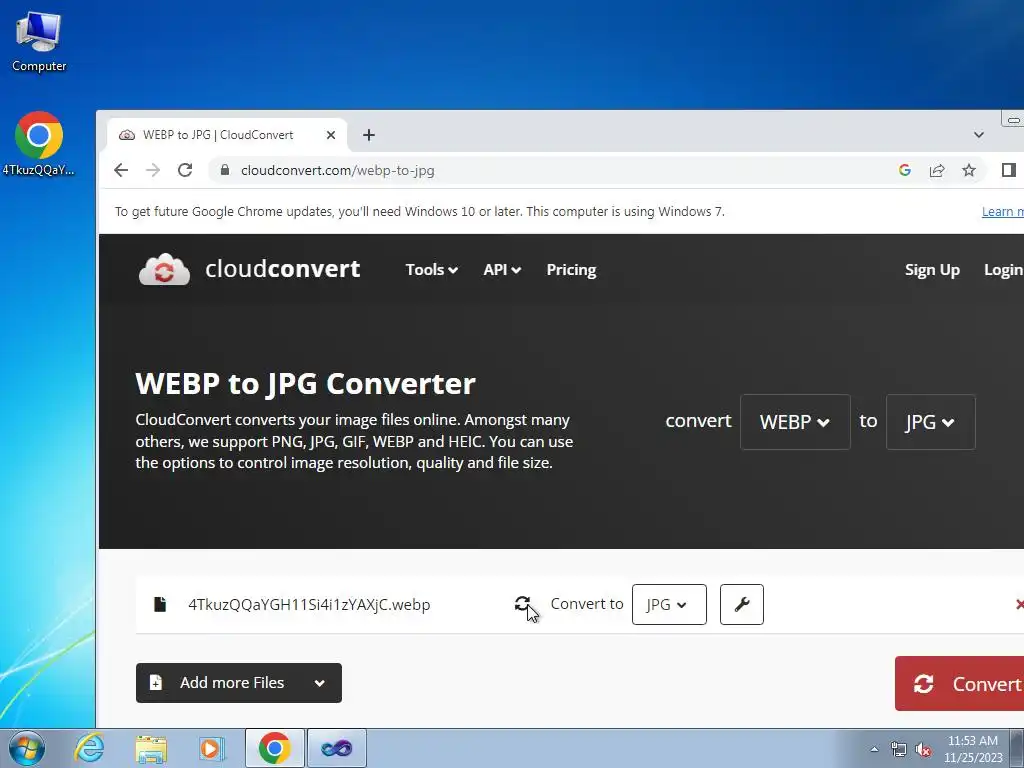Click the address bar URL cloudconvert.com/webp-to-jpg

coord(338,170)
